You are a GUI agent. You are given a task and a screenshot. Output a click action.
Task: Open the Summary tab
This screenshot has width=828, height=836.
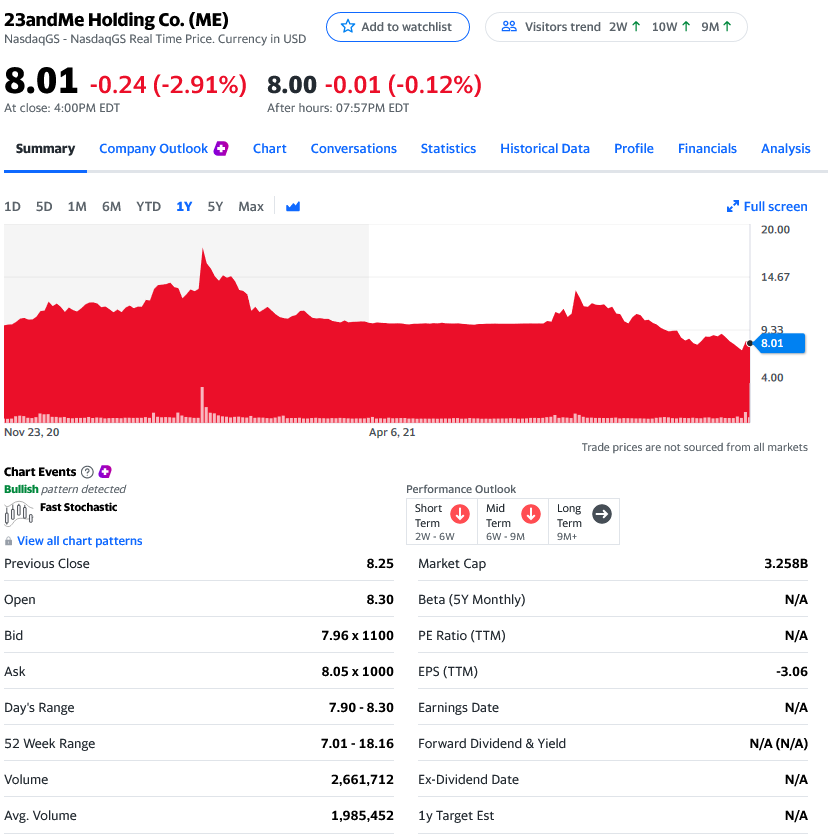pyautogui.click(x=45, y=149)
